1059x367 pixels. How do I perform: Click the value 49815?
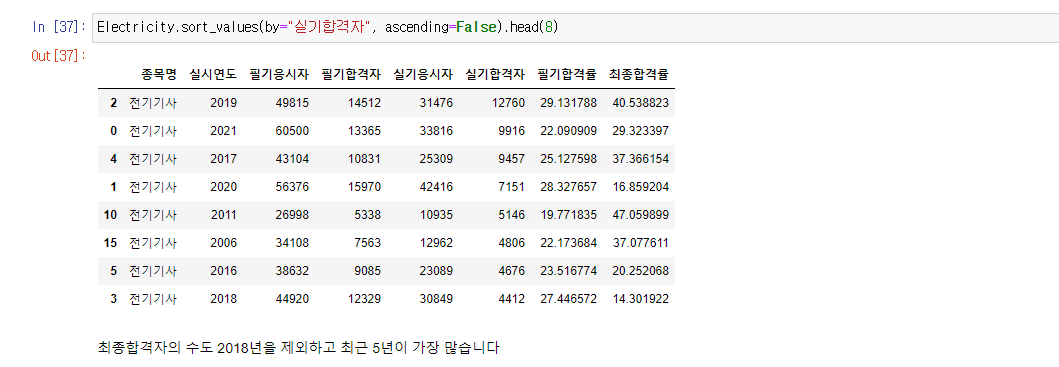(292, 103)
